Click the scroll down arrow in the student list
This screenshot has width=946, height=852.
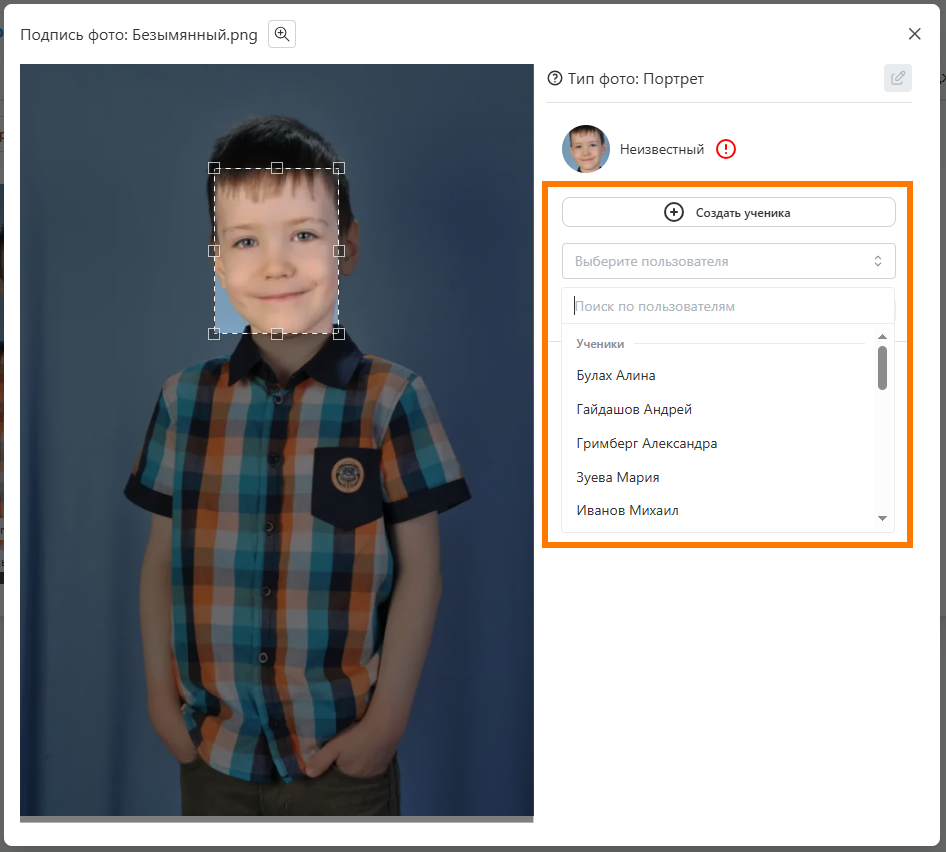point(882,518)
